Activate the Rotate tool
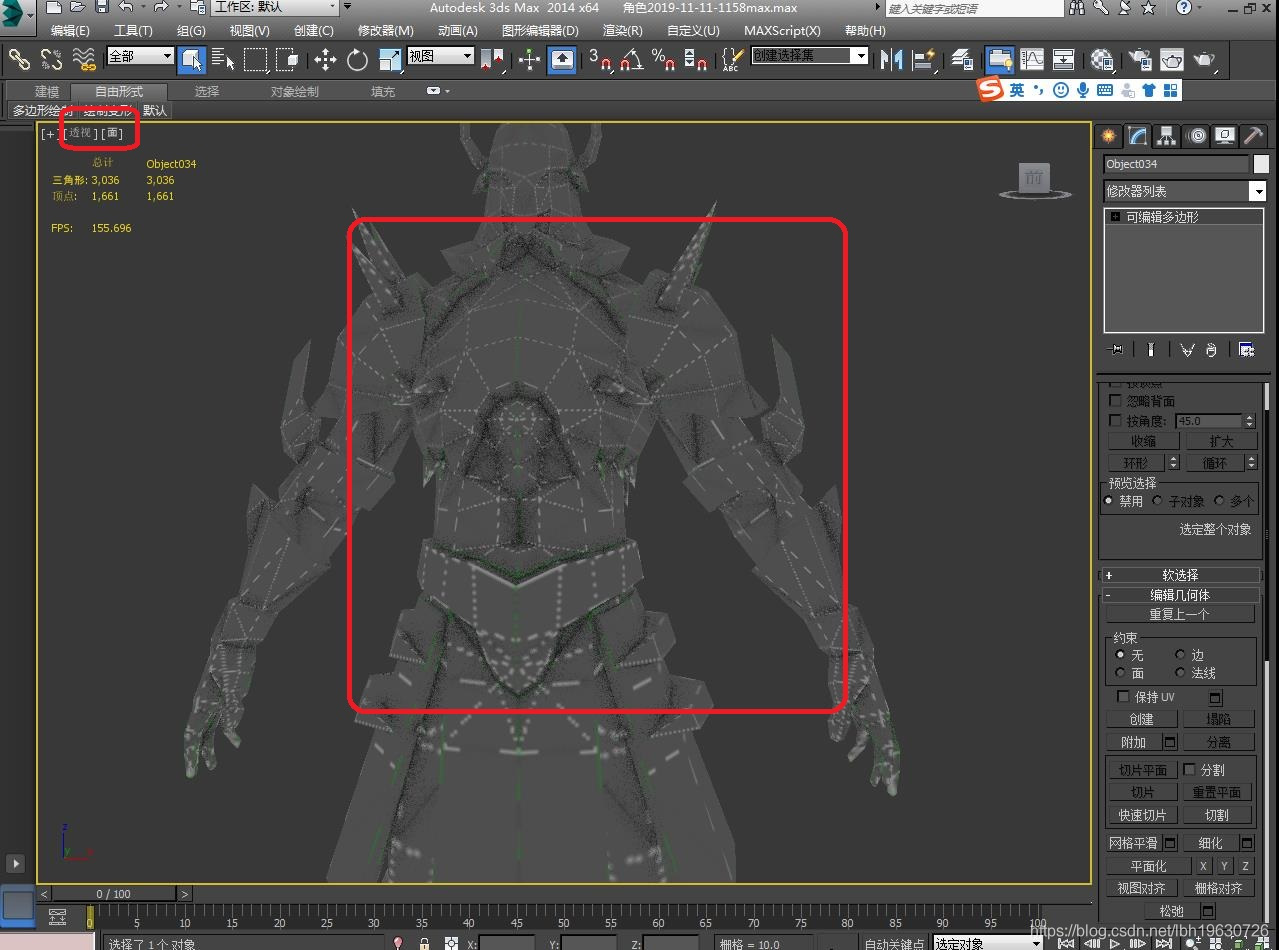Viewport: 1279px width, 950px height. click(x=357, y=60)
